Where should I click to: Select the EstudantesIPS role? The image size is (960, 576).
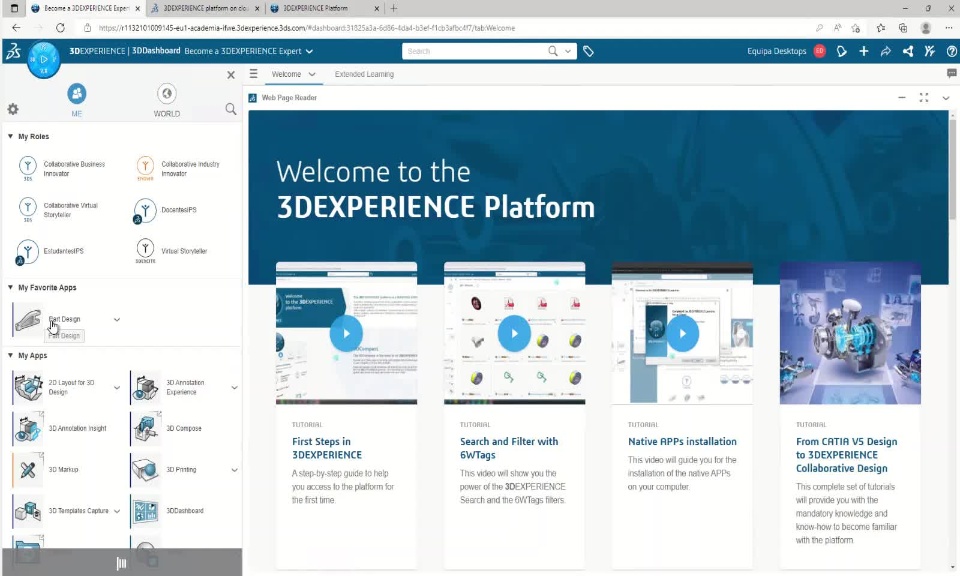[x=50, y=251]
